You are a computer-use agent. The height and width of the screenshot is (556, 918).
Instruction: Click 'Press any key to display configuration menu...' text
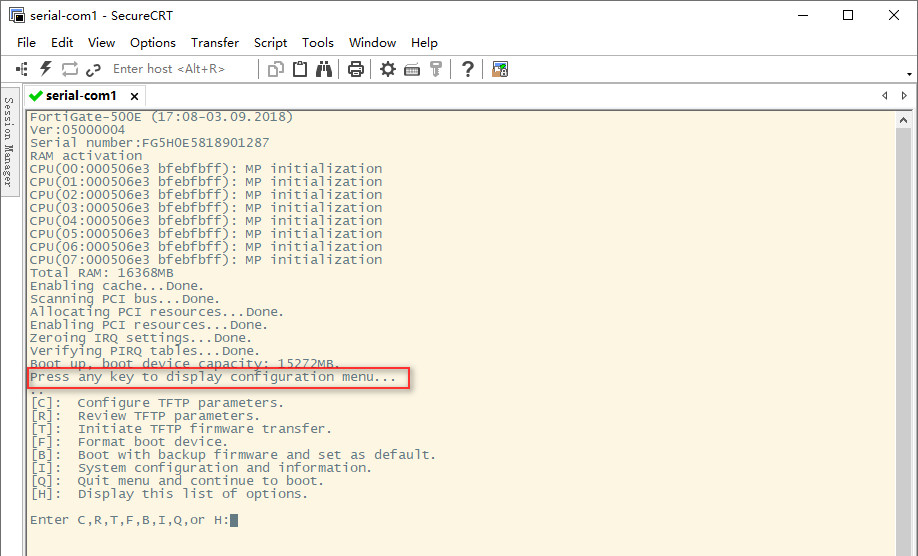213,377
